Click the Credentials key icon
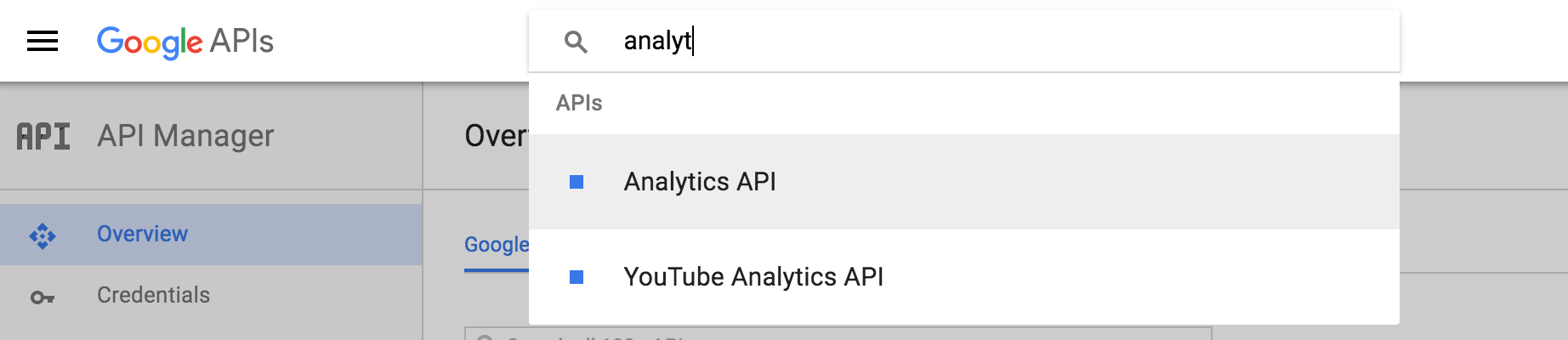Screen dimensions: 1568x340 tap(43, 297)
